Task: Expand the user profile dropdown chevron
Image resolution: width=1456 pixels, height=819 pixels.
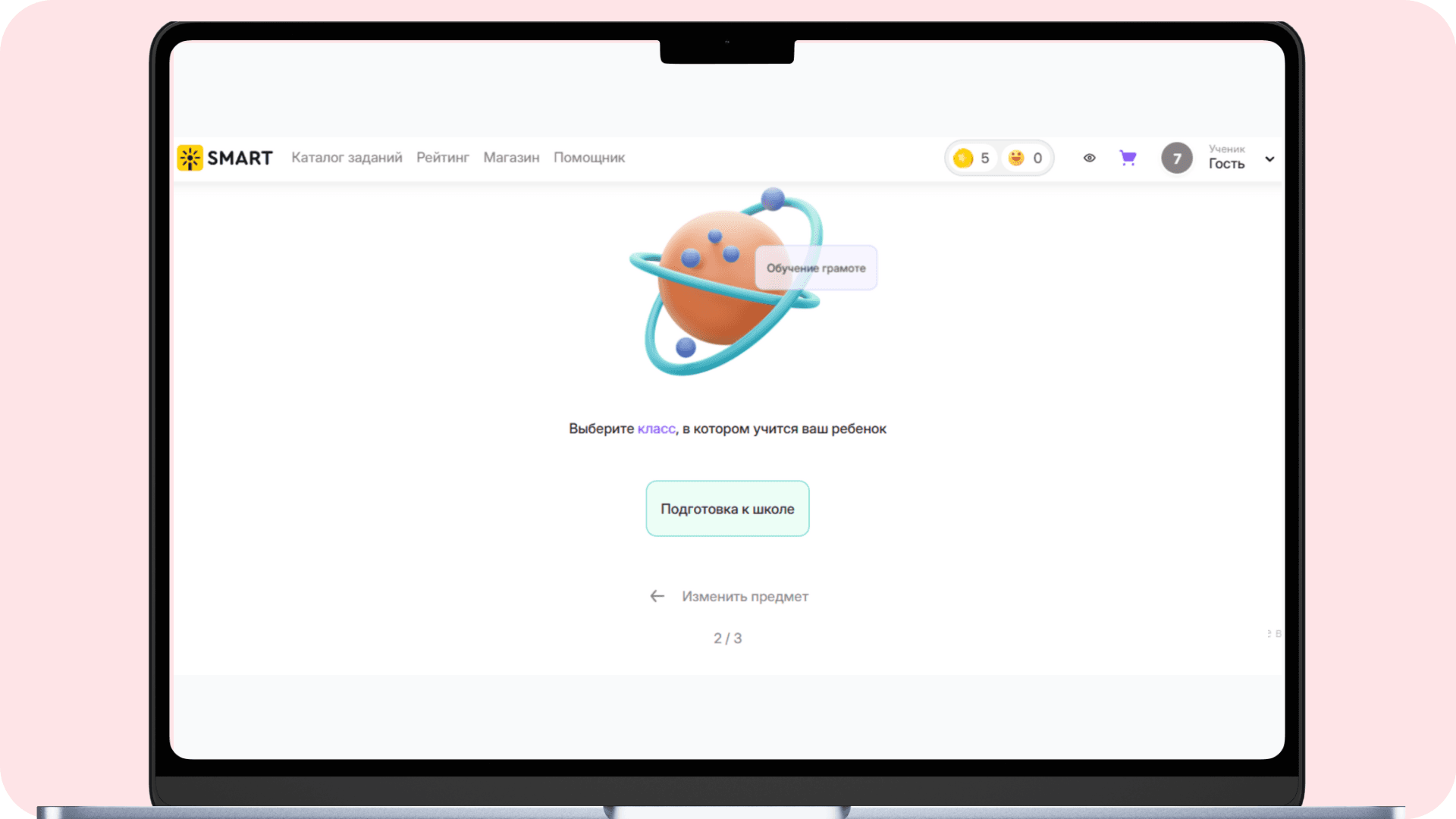Action: pos(1269,159)
